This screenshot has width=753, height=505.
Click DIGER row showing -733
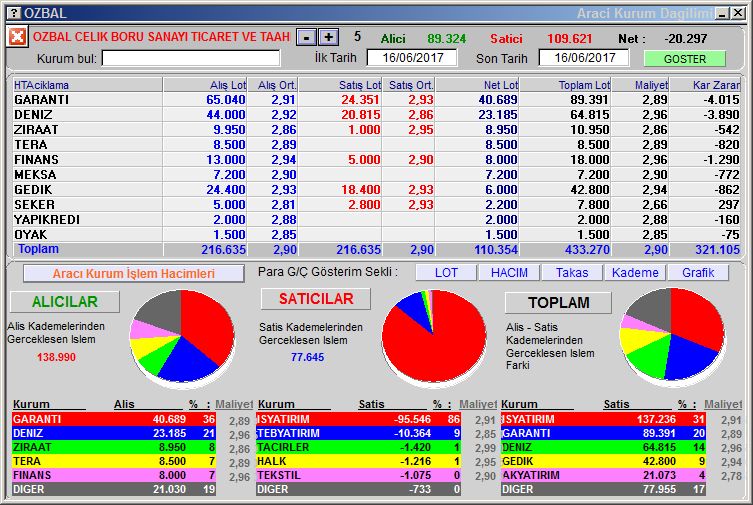[x=358, y=489]
